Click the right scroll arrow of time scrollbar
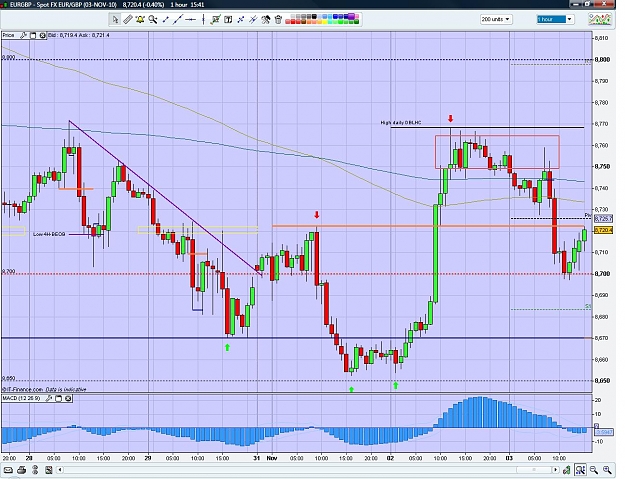 (555, 470)
